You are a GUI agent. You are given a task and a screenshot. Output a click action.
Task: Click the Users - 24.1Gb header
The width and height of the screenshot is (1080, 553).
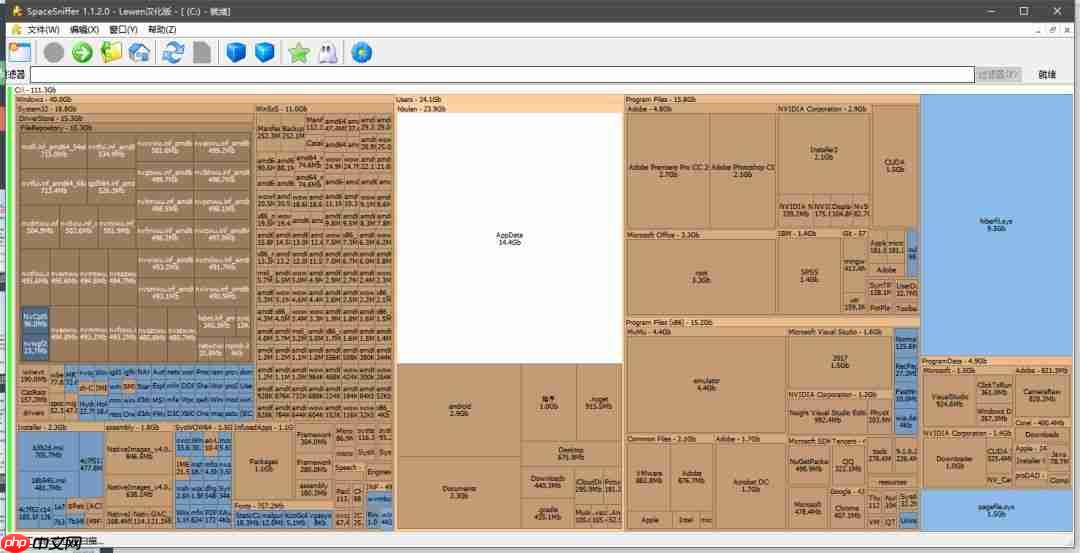tap(419, 100)
